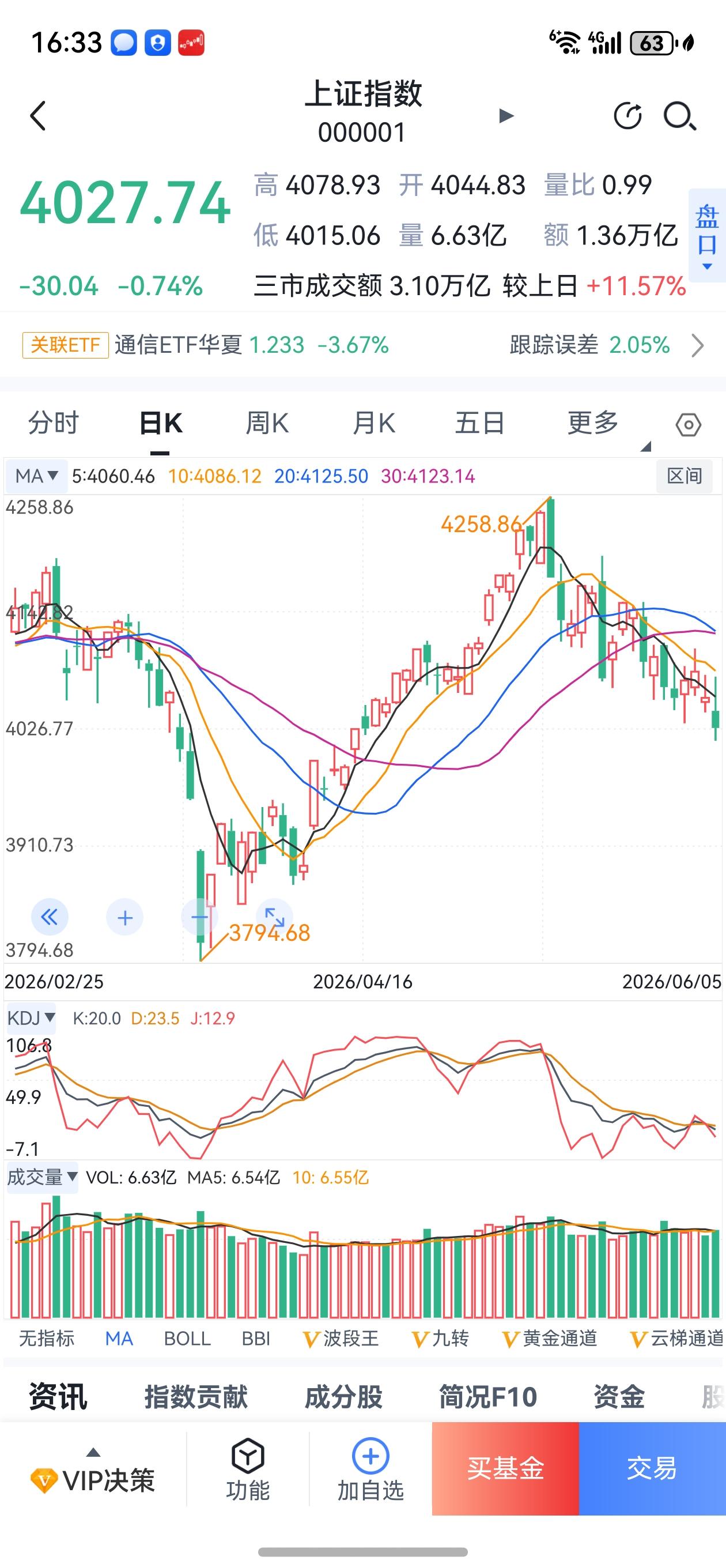Tap the chart scroll-left double arrow

50,917
